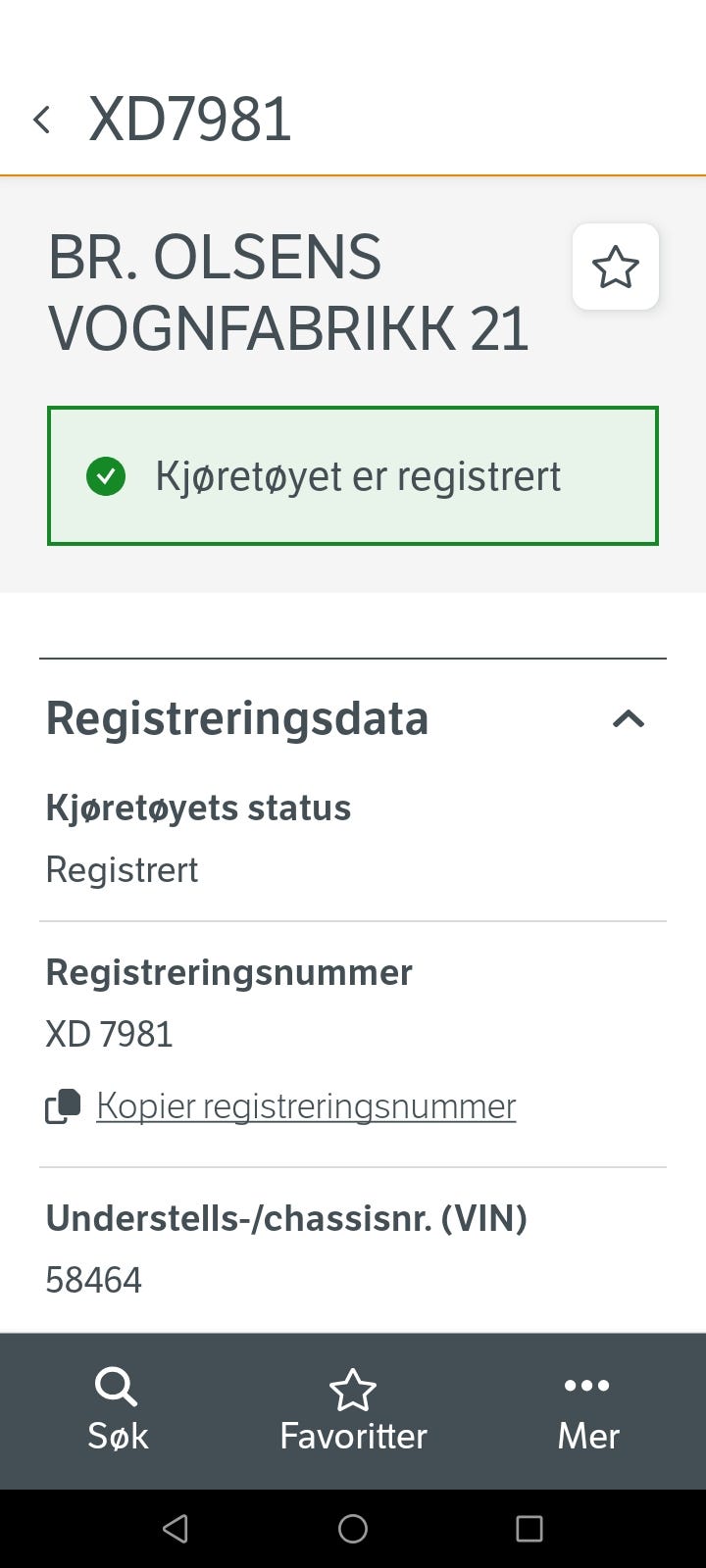
Task: Collapse the Registreringsdata section
Action: click(628, 718)
